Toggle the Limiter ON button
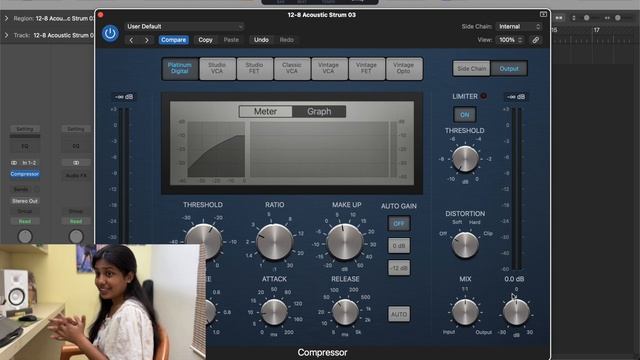The height and width of the screenshot is (360, 640). coord(464,115)
